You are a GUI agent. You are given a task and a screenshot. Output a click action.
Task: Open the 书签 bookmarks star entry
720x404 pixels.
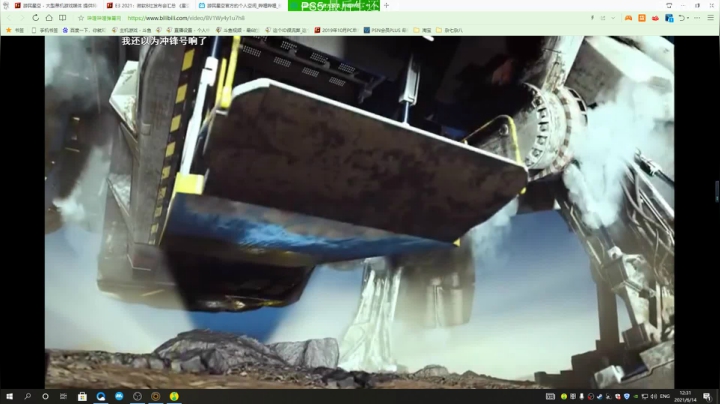tap(15, 30)
